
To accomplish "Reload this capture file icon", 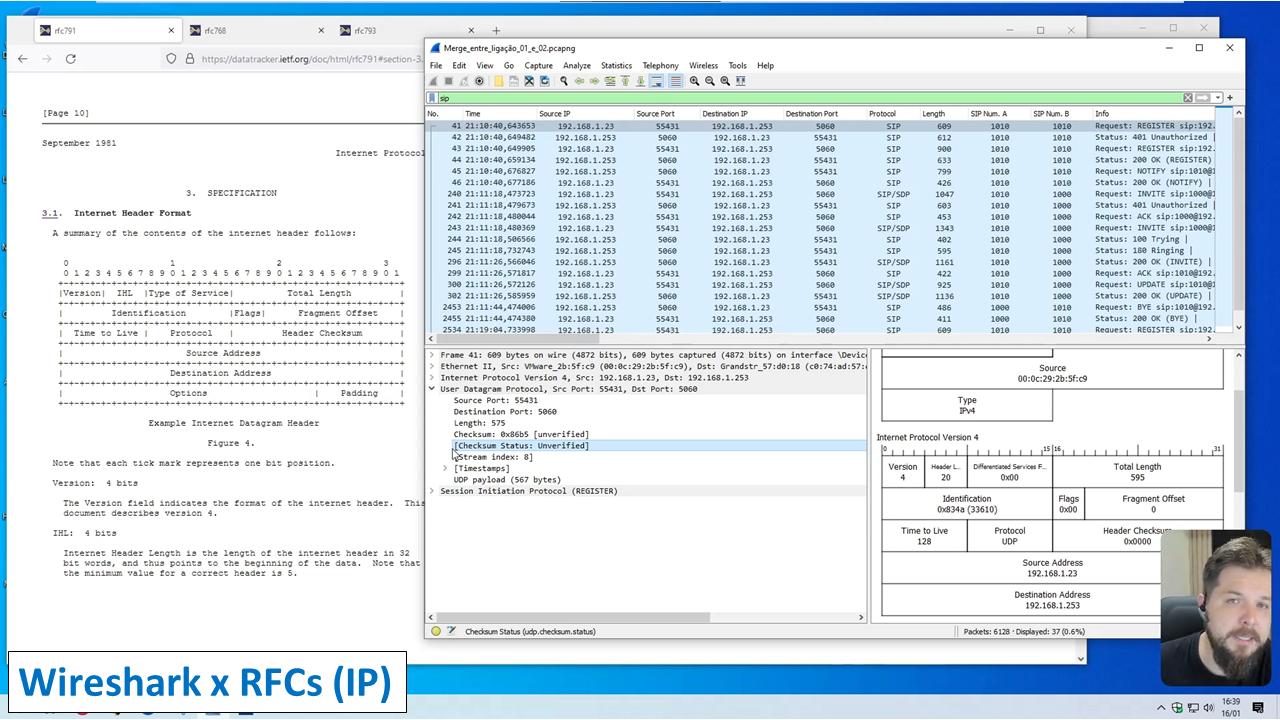I will coord(544,81).
